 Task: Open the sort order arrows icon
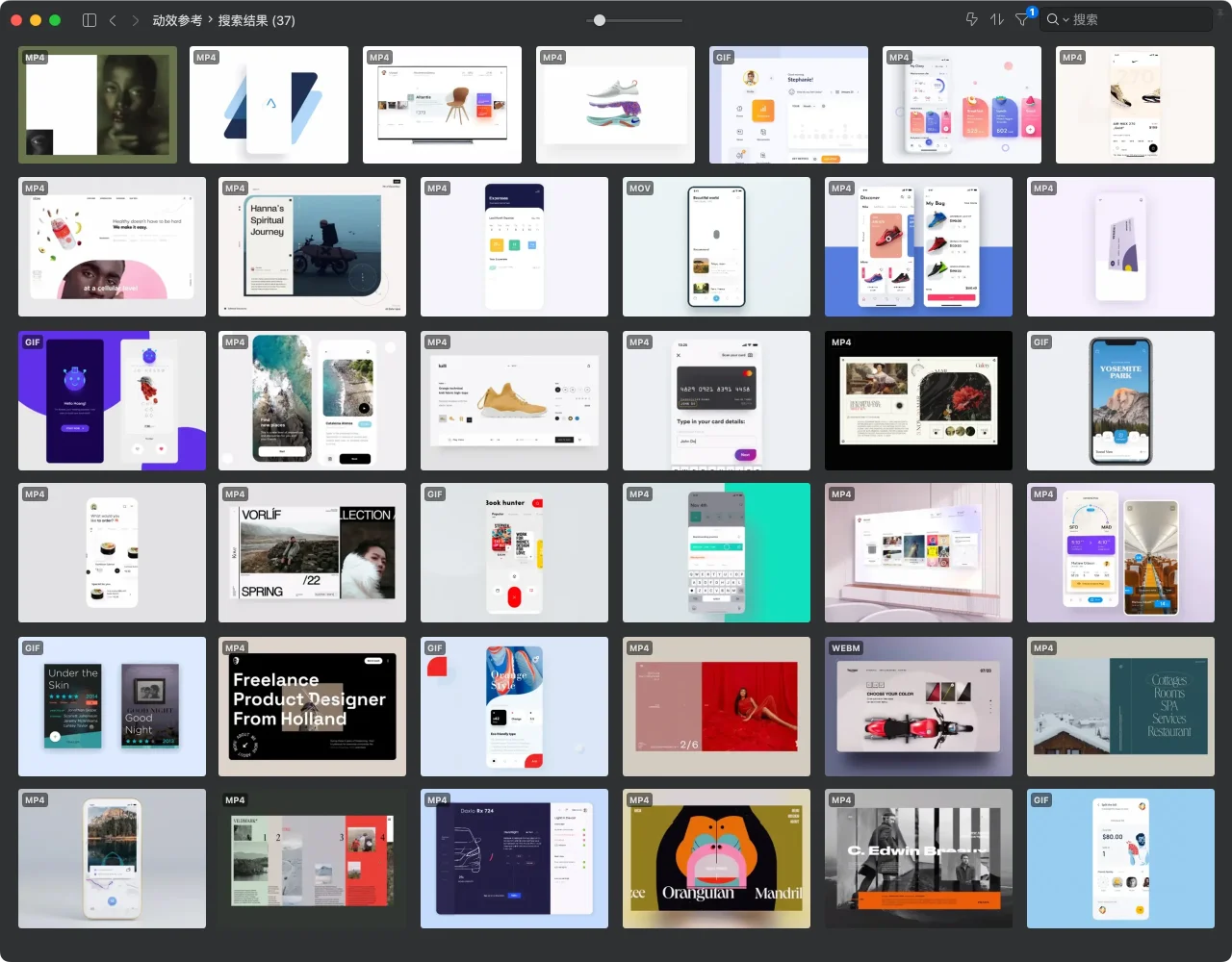pyautogui.click(x=996, y=19)
